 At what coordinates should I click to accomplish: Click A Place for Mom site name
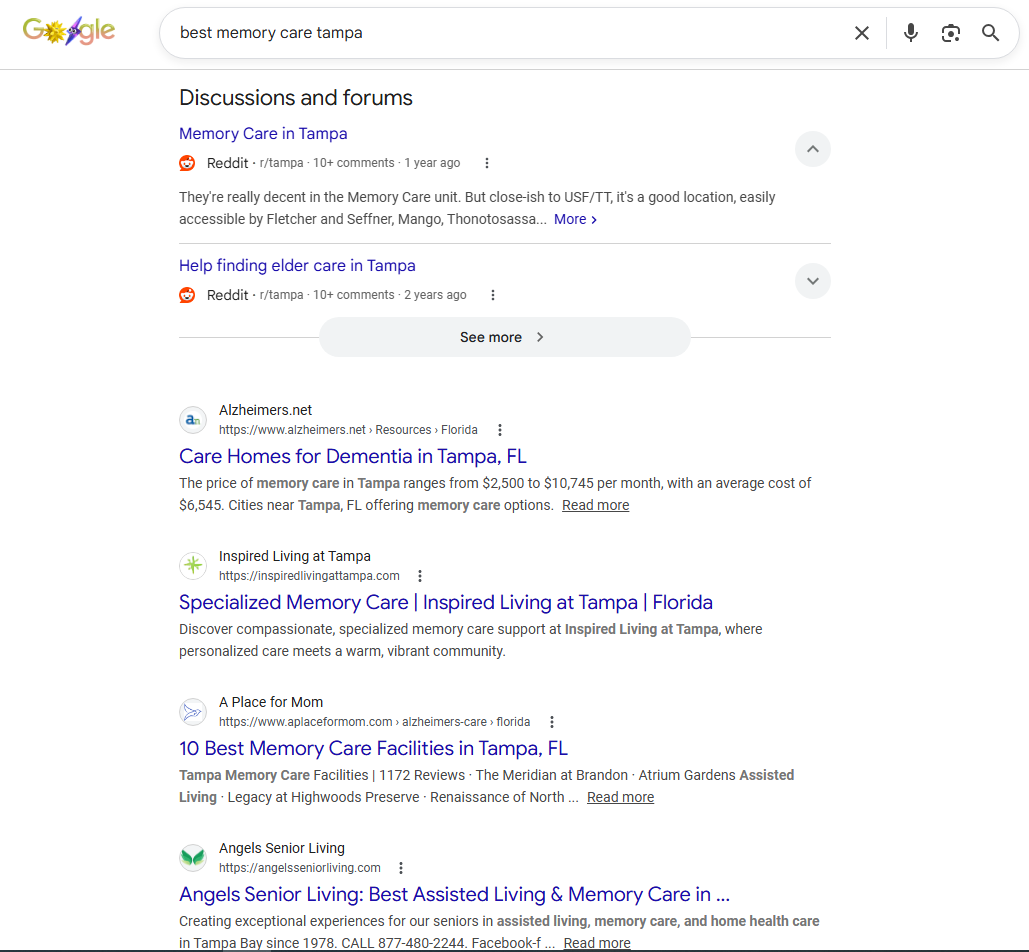pyautogui.click(x=271, y=702)
